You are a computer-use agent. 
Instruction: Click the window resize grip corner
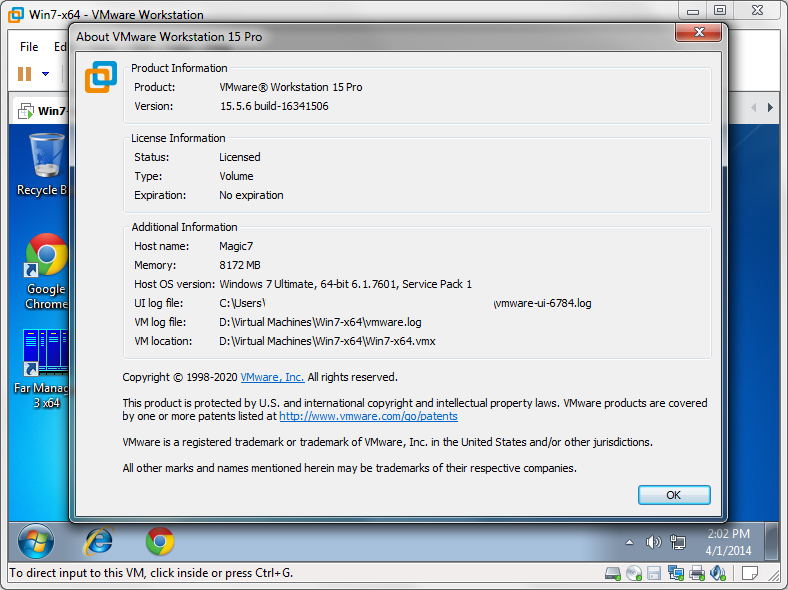pyautogui.click(x=775, y=574)
